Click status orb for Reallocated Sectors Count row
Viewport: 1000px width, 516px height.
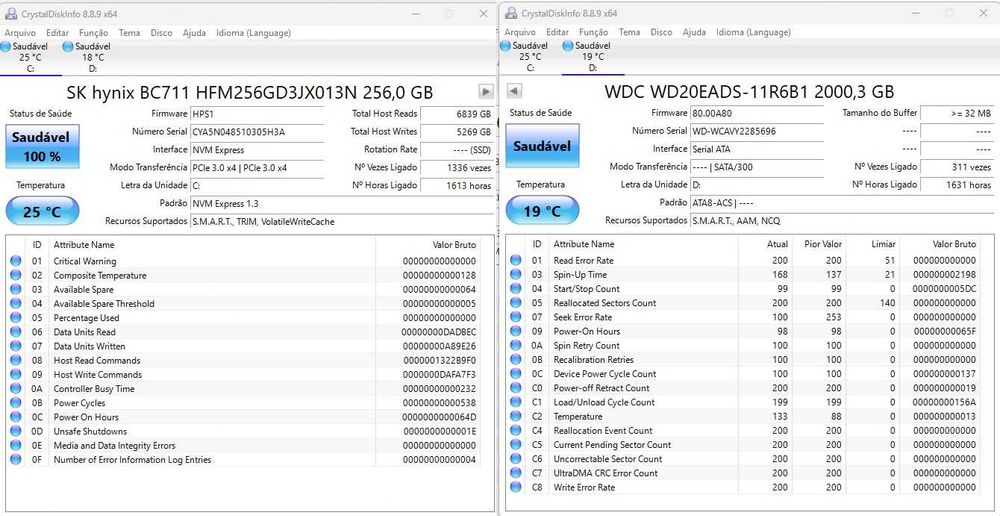(x=516, y=303)
